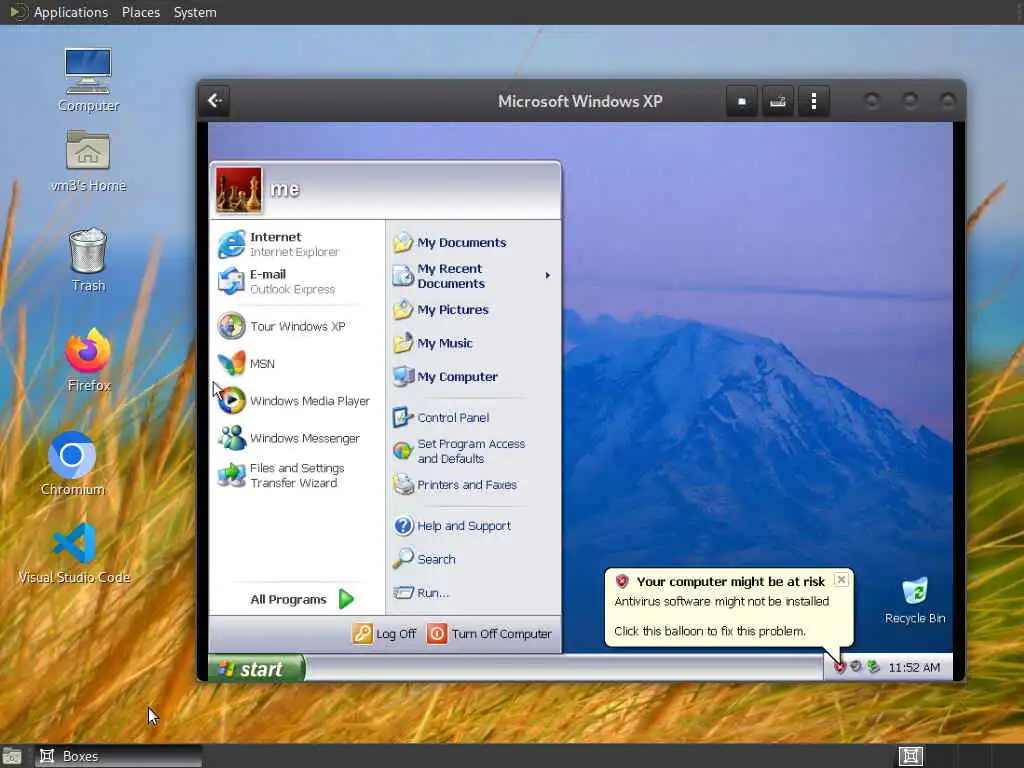Viewport: 1024px width, 768px height.
Task: Open the Places menu
Action: 140,12
